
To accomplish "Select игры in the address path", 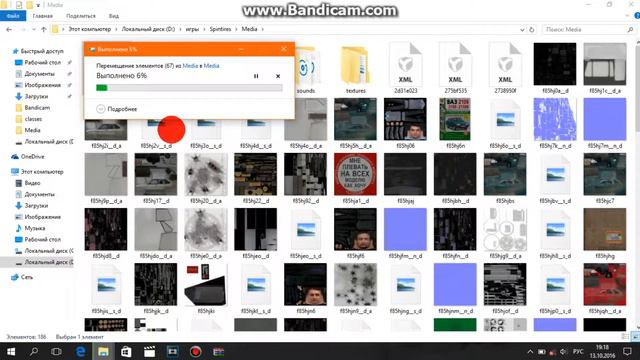I will click(x=192, y=29).
